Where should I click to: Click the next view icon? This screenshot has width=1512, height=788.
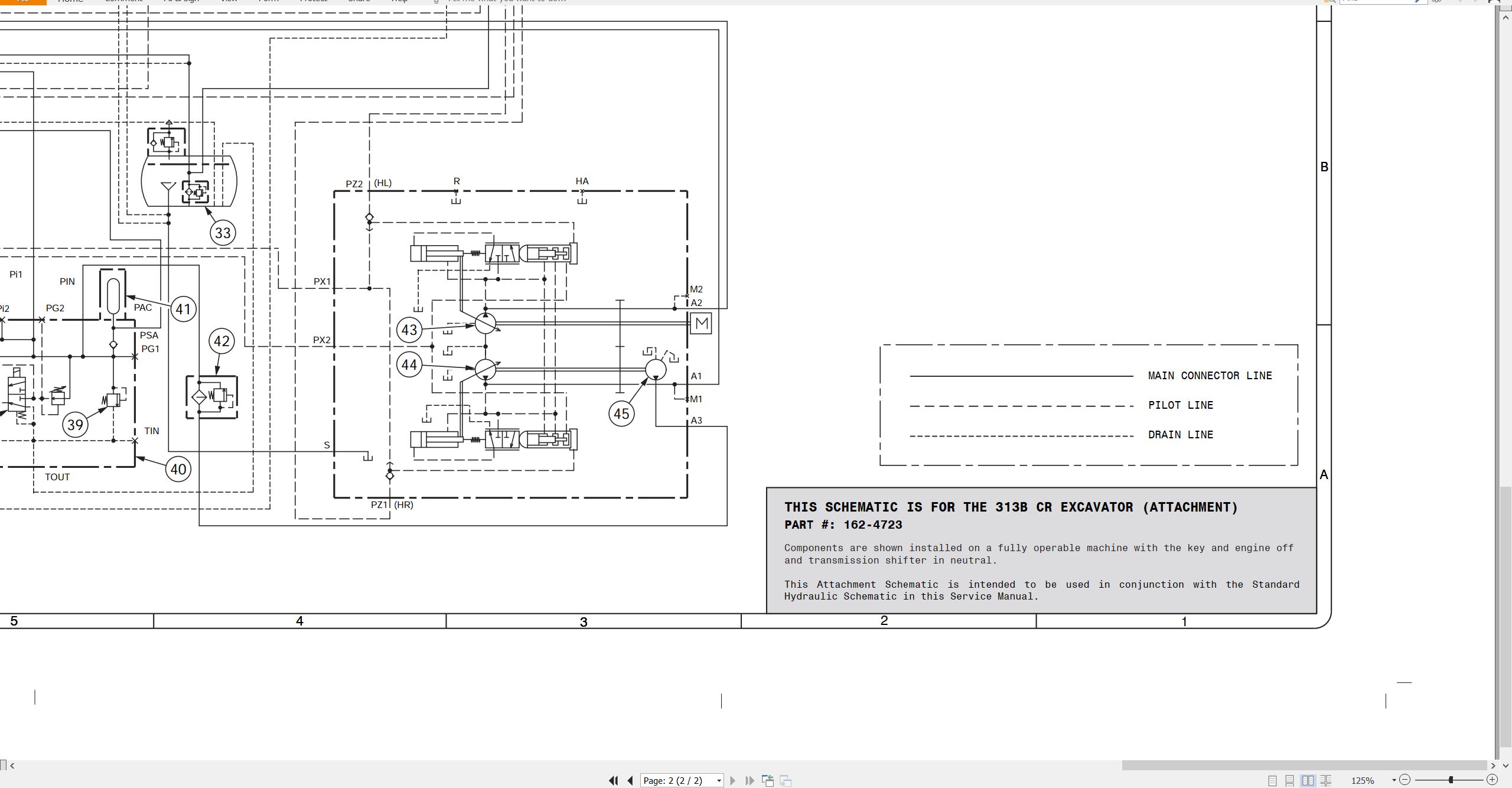point(786,781)
